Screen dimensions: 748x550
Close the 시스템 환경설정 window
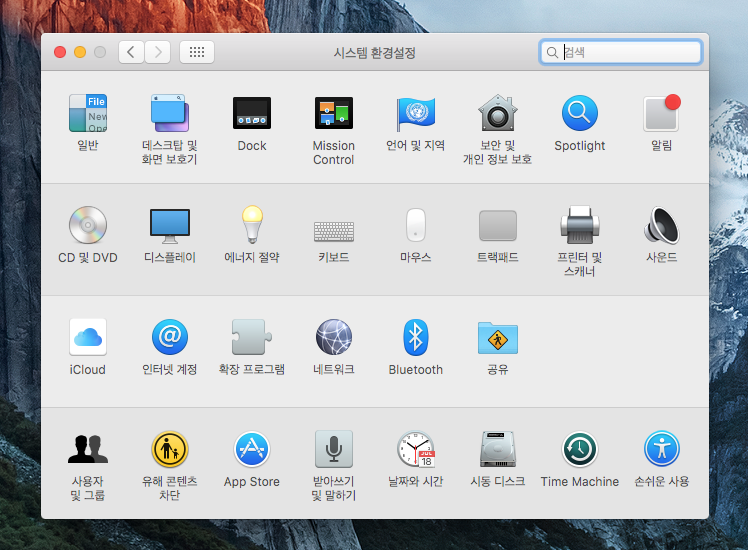60,52
